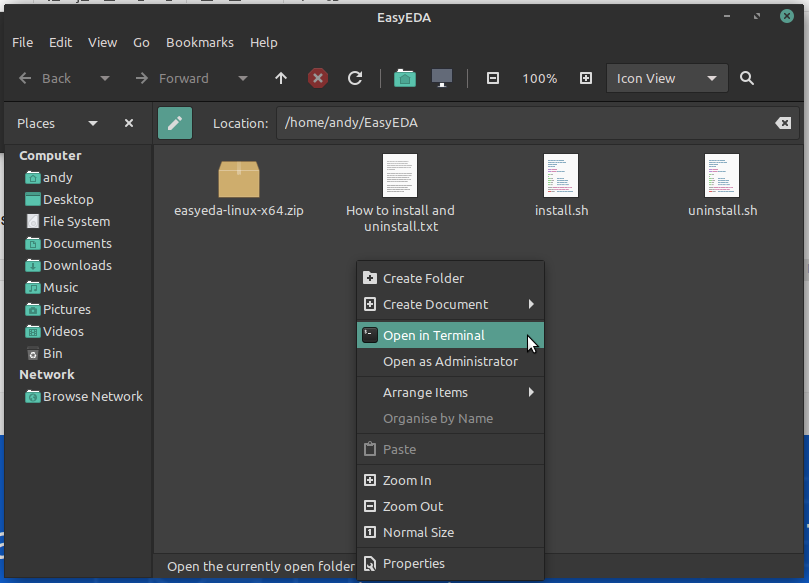Screen dimensions: 809x583
Task: Choose Open in Terminal
Action: [450, 335]
